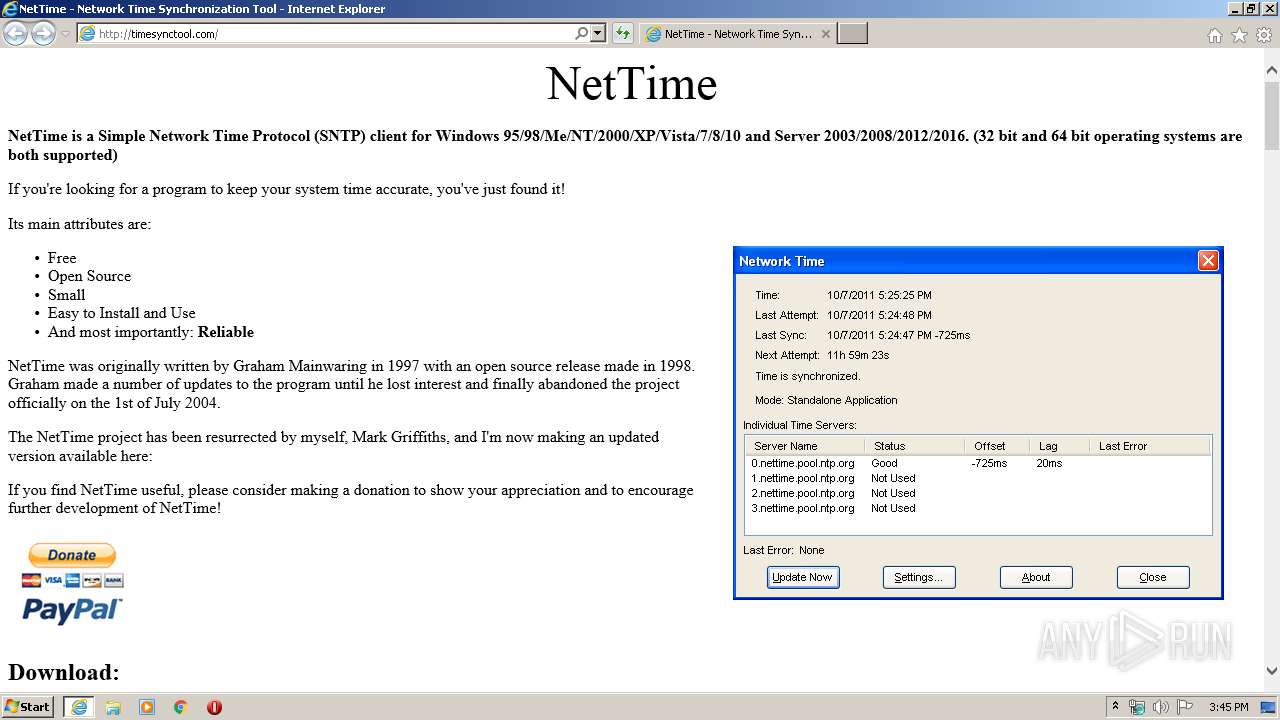Open the recent pages dropdown arrow
The height and width of the screenshot is (720, 1280).
(x=66, y=34)
